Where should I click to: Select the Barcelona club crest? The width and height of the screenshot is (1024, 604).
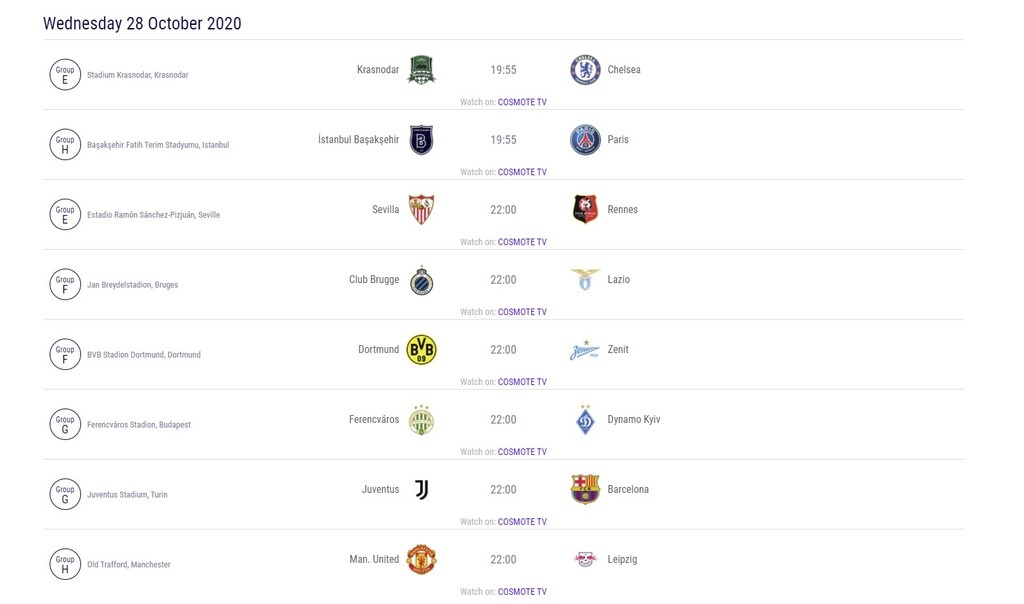tap(585, 490)
